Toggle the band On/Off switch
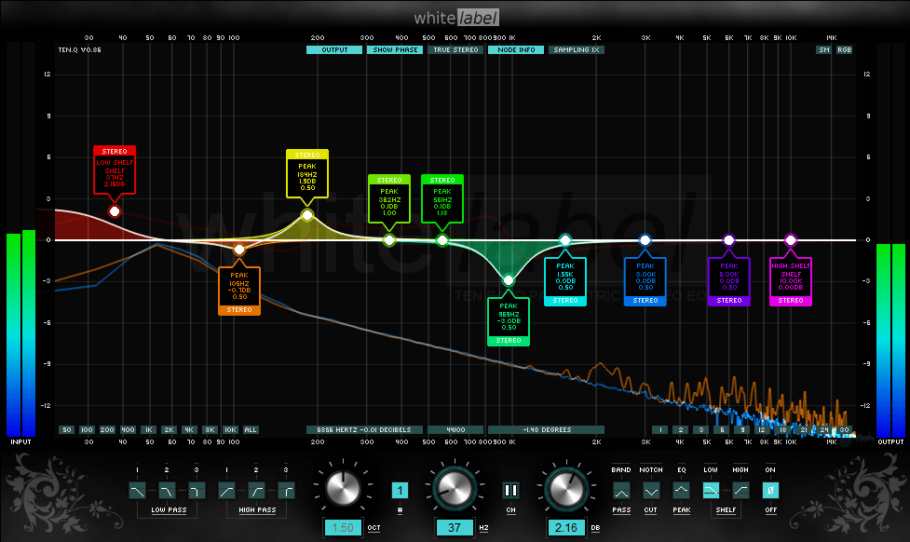910x542 pixels. click(x=770, y=491)
